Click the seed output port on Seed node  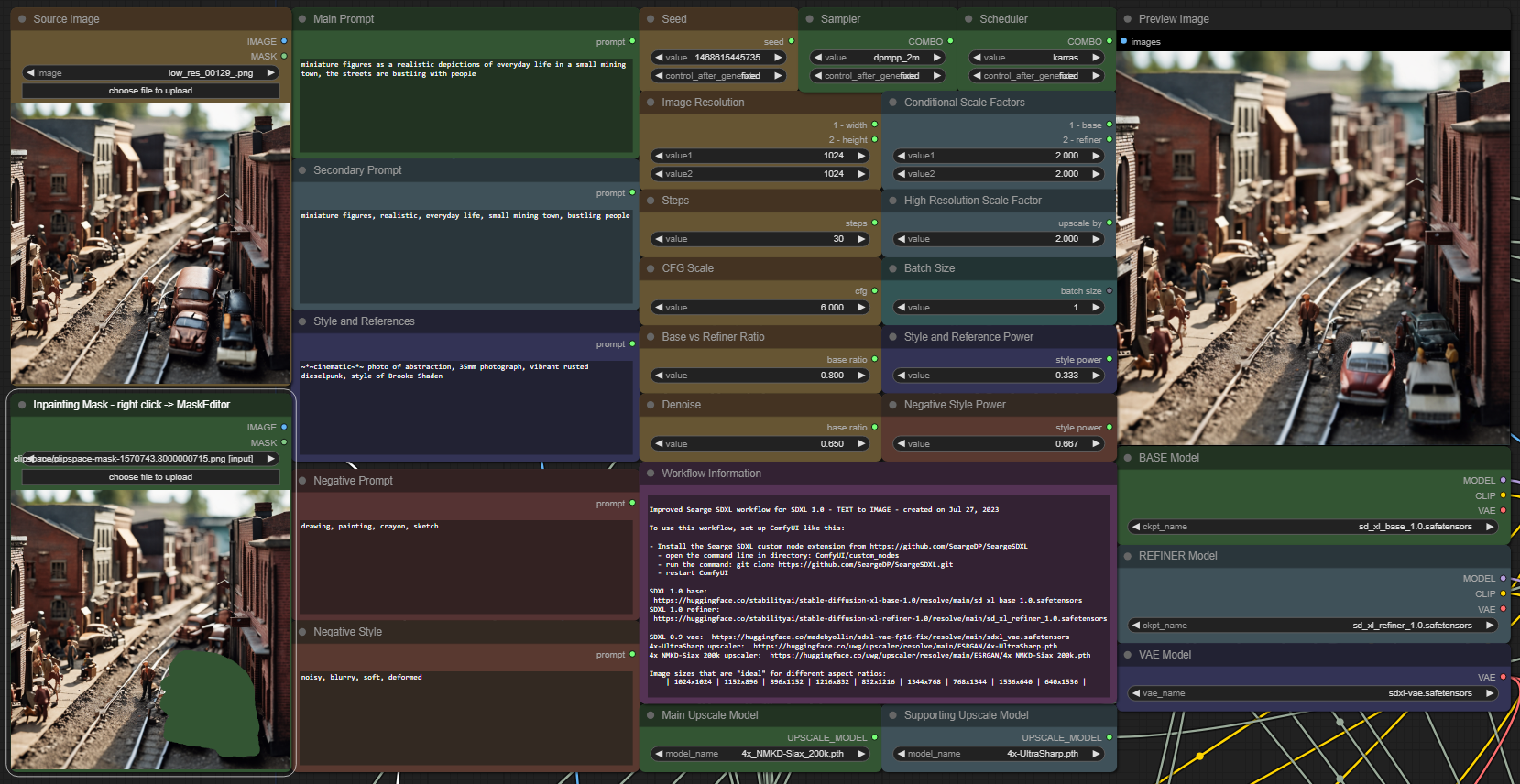coord(791,41)
